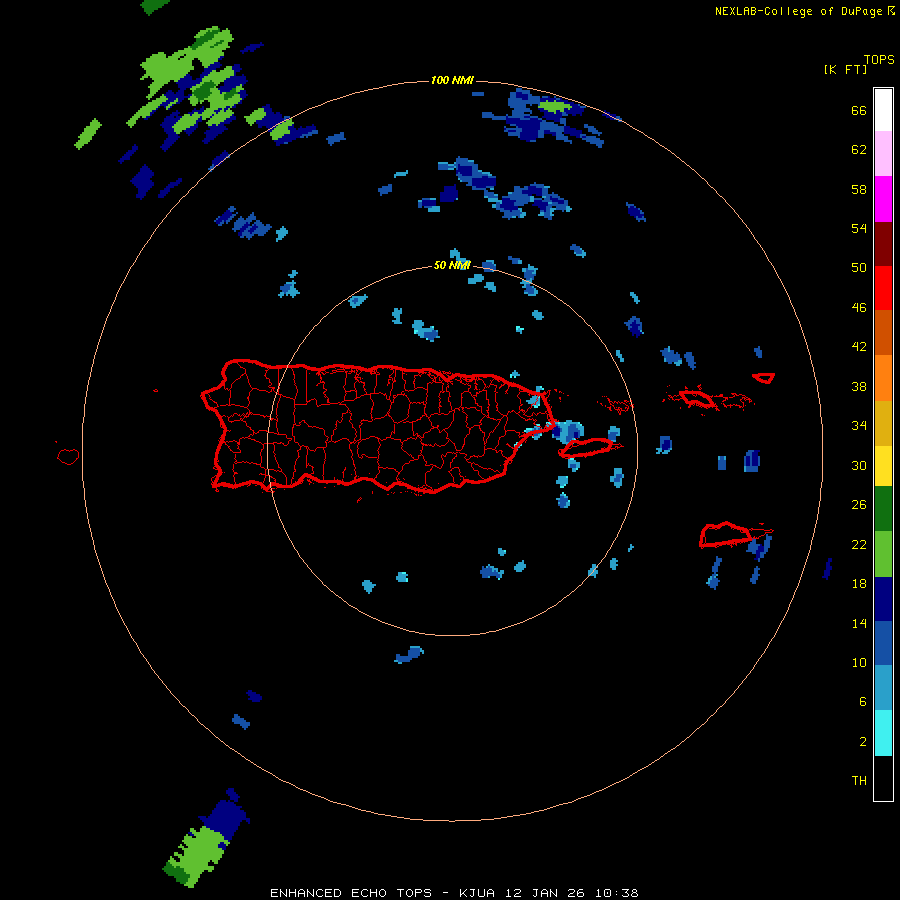
Task: Select the gold legend swatch next to 34
Action: [883, 423]
